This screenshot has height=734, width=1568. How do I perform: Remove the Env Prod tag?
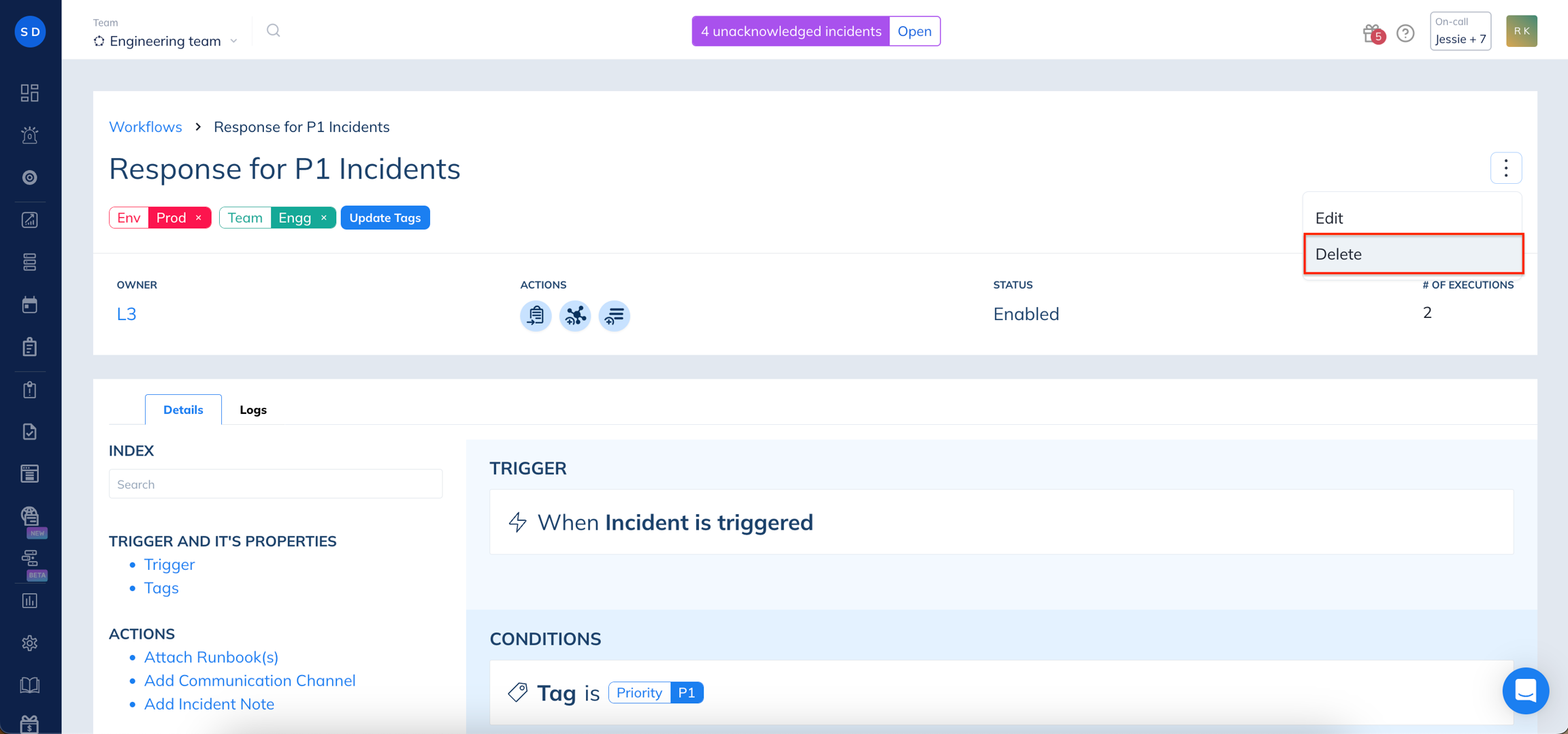point(199,218)
